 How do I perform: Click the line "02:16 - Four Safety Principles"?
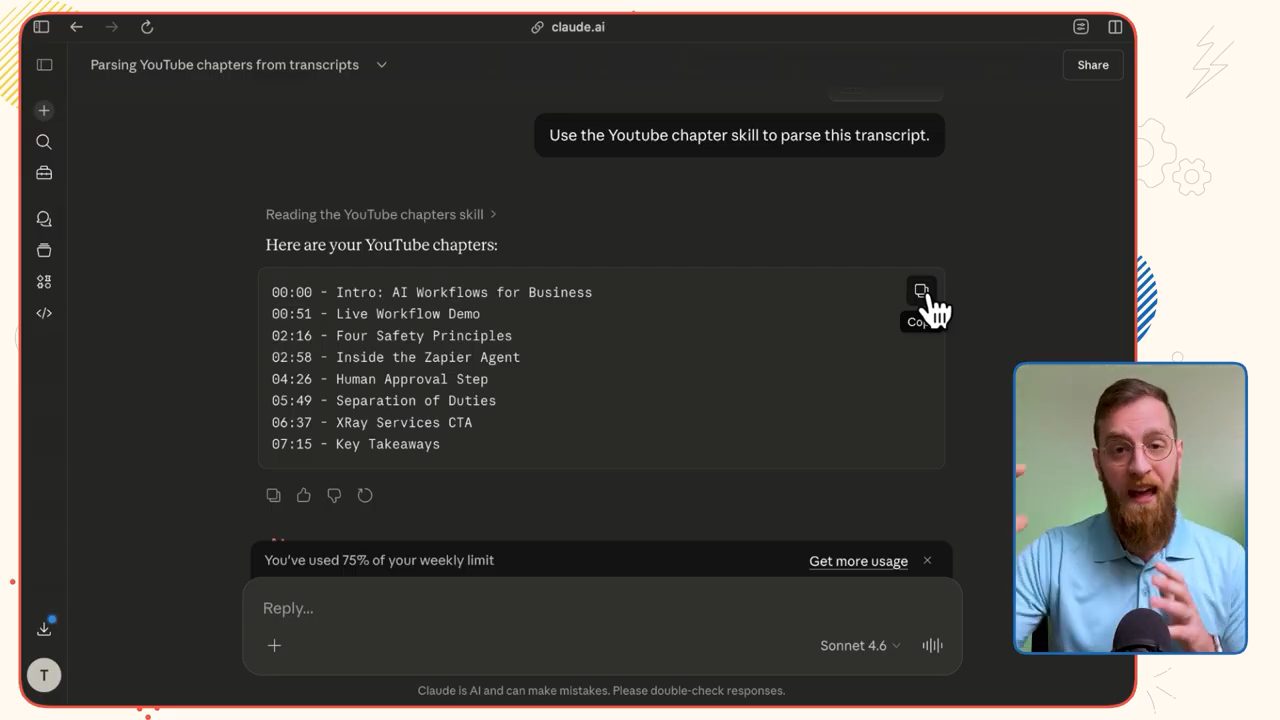tap(392, 336)
